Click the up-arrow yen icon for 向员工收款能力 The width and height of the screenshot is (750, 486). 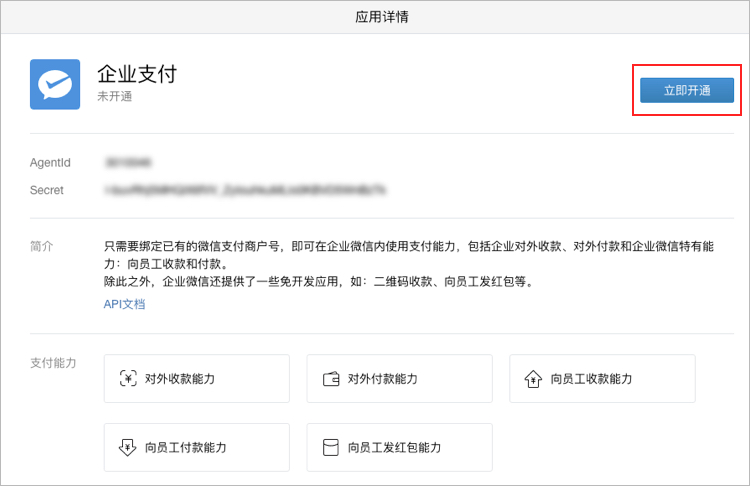(x=533, y=379)
